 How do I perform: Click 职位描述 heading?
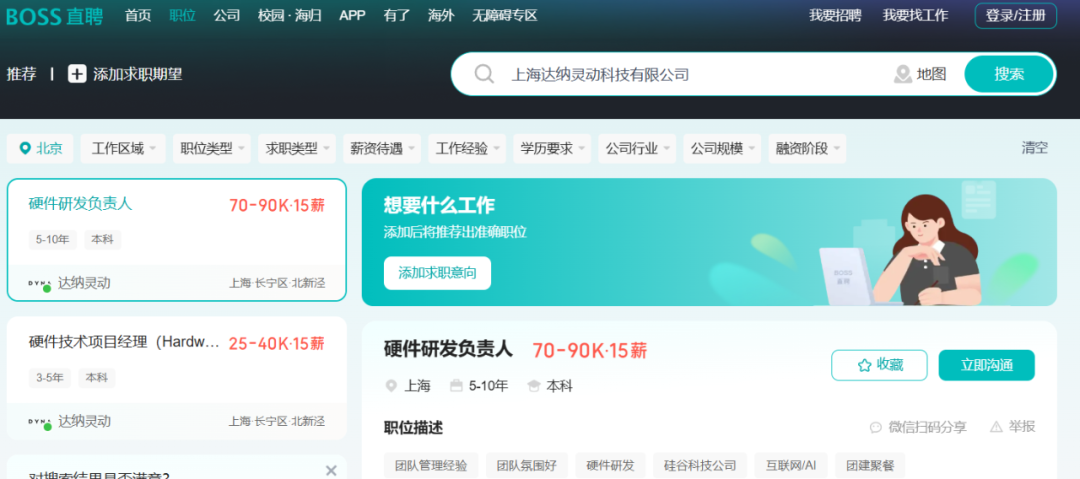click(x=413, y=428)
